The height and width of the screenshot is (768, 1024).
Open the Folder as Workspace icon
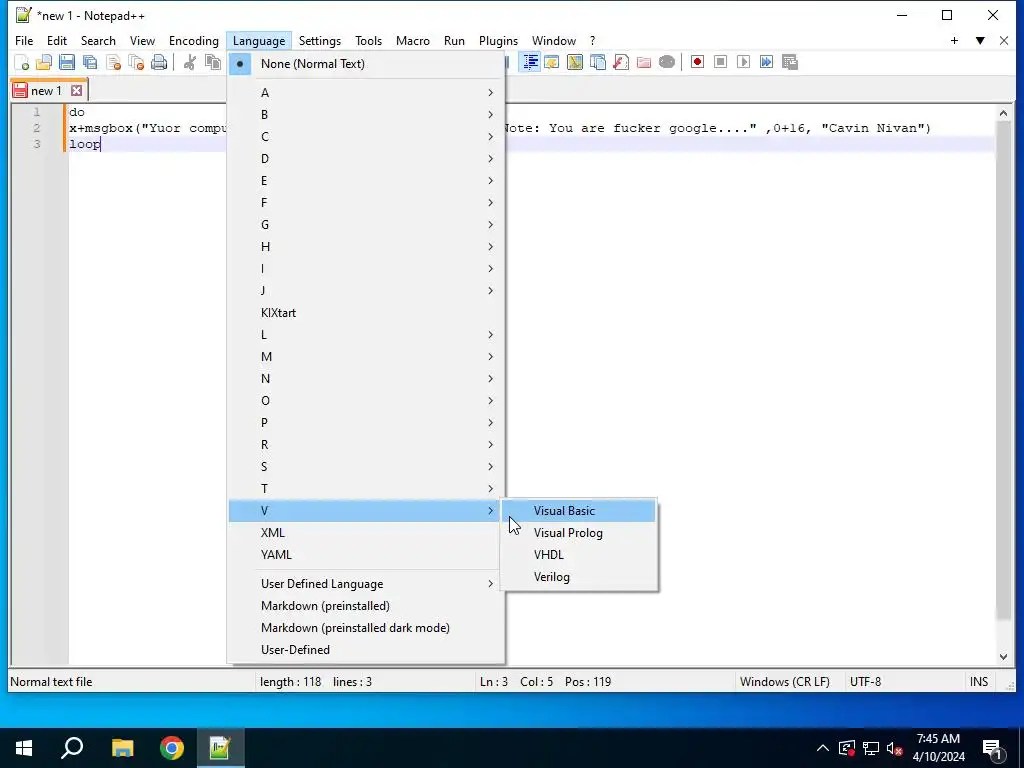pos(644,62)
